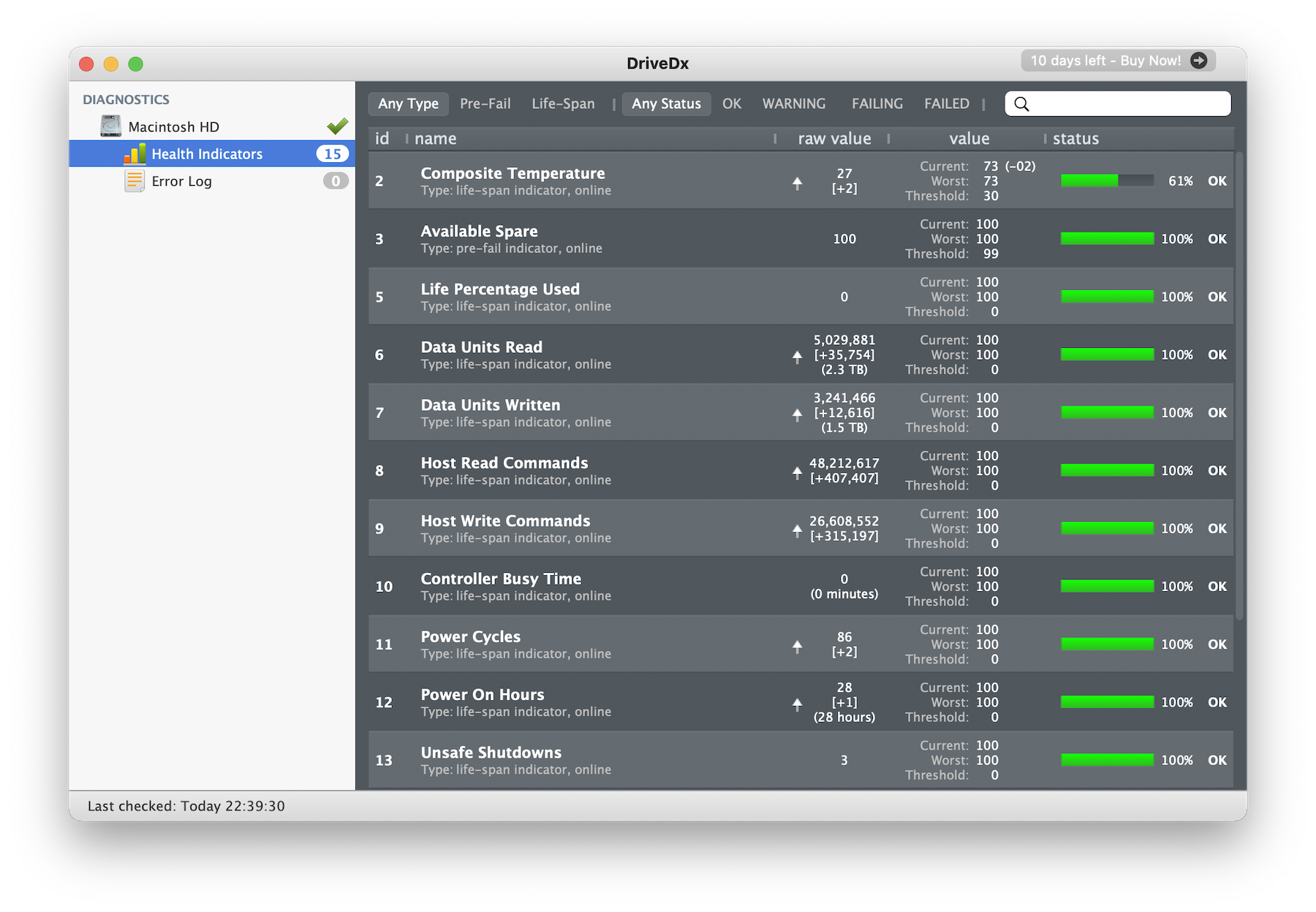Filter indicators by FAILED status
The width and height of the screenshot is (1316, 912).
947,104
